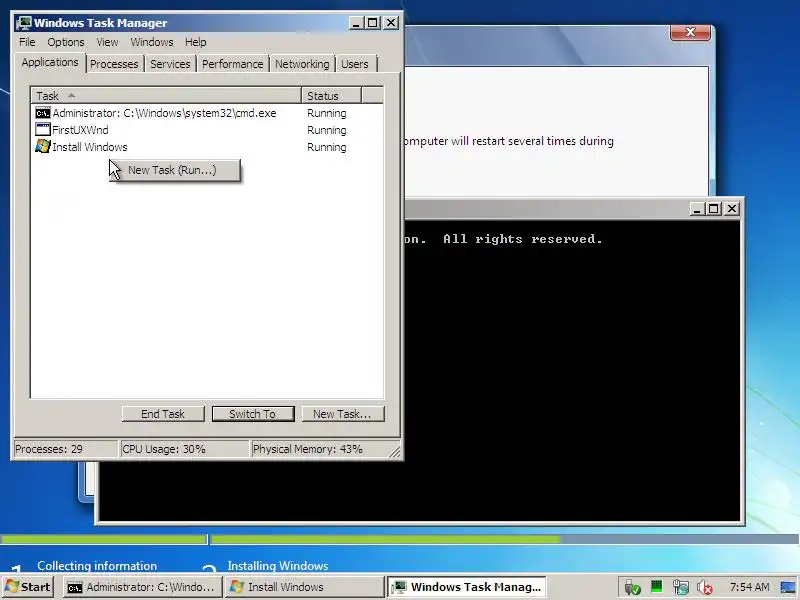Switch to the Users tab
This screenshot has height=600, width=800.
click(x=355, y=64)
